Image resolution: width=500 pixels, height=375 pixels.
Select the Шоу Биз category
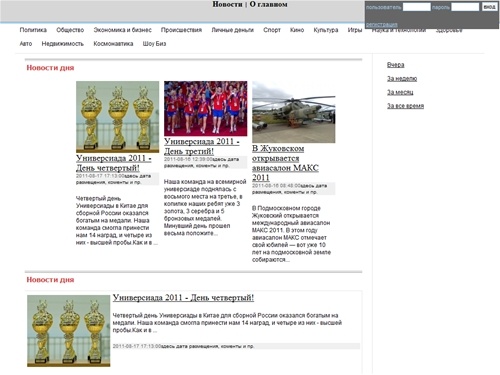pos(154,44)
